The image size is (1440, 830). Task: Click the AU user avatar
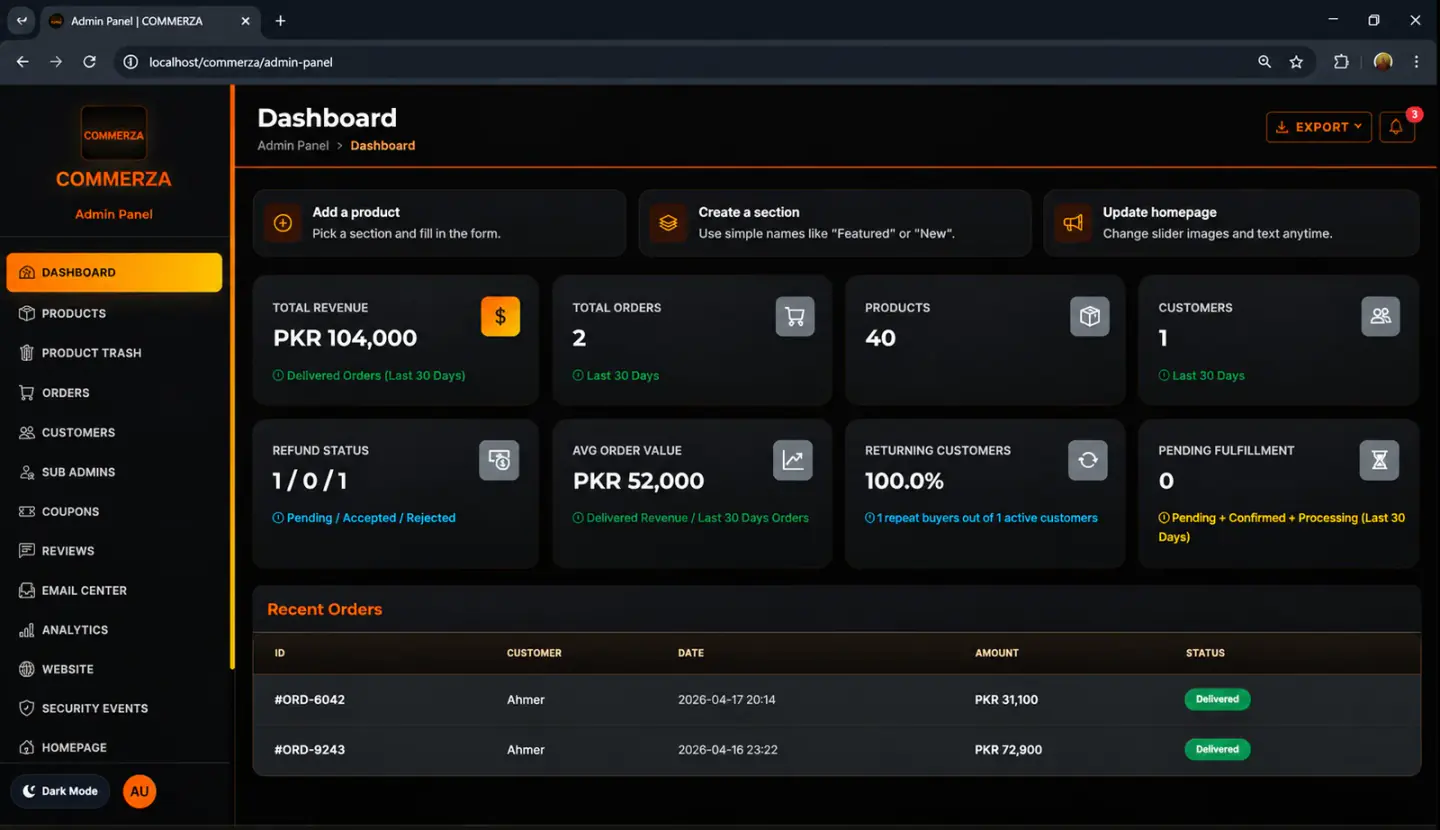(x=139, y=791)
